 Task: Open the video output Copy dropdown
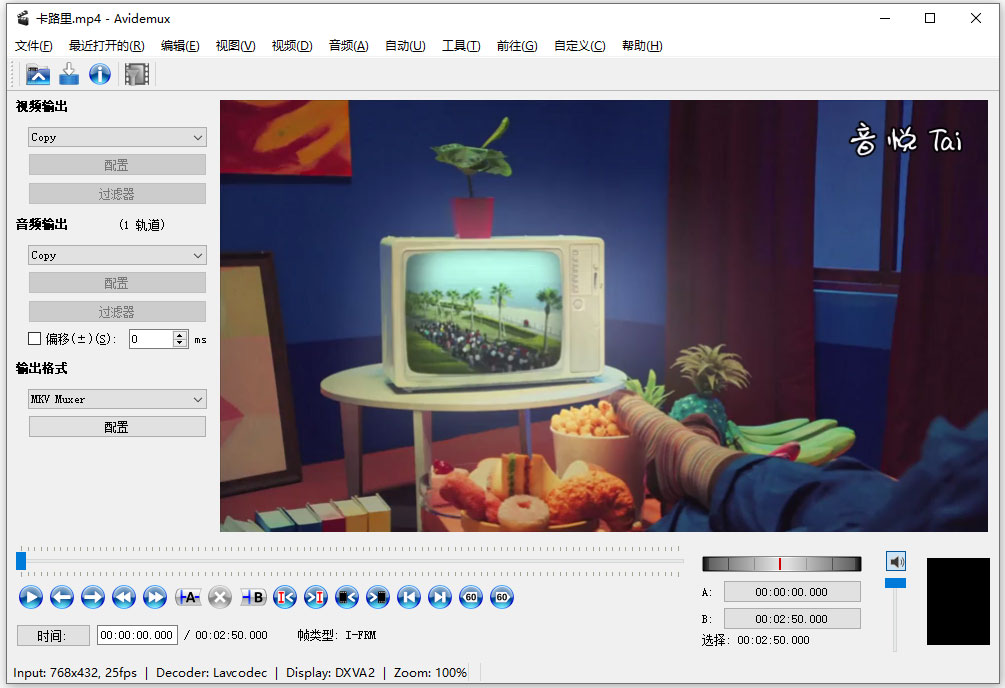pos(117,137)
